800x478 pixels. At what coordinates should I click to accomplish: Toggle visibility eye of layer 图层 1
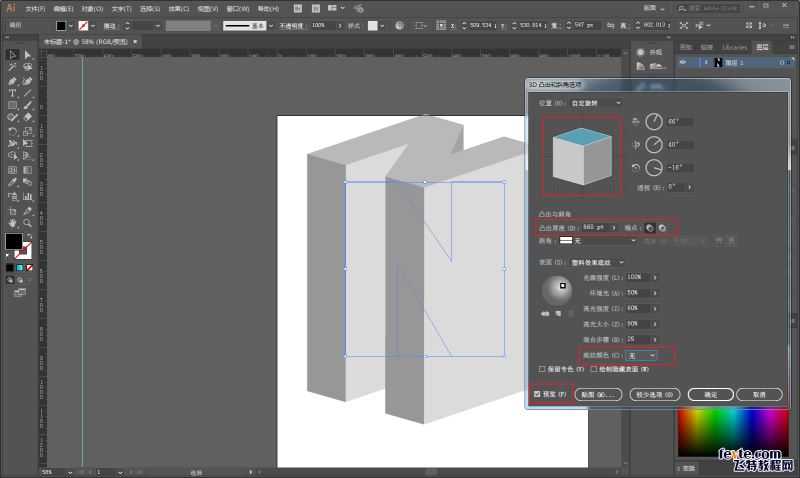point(683,62)
